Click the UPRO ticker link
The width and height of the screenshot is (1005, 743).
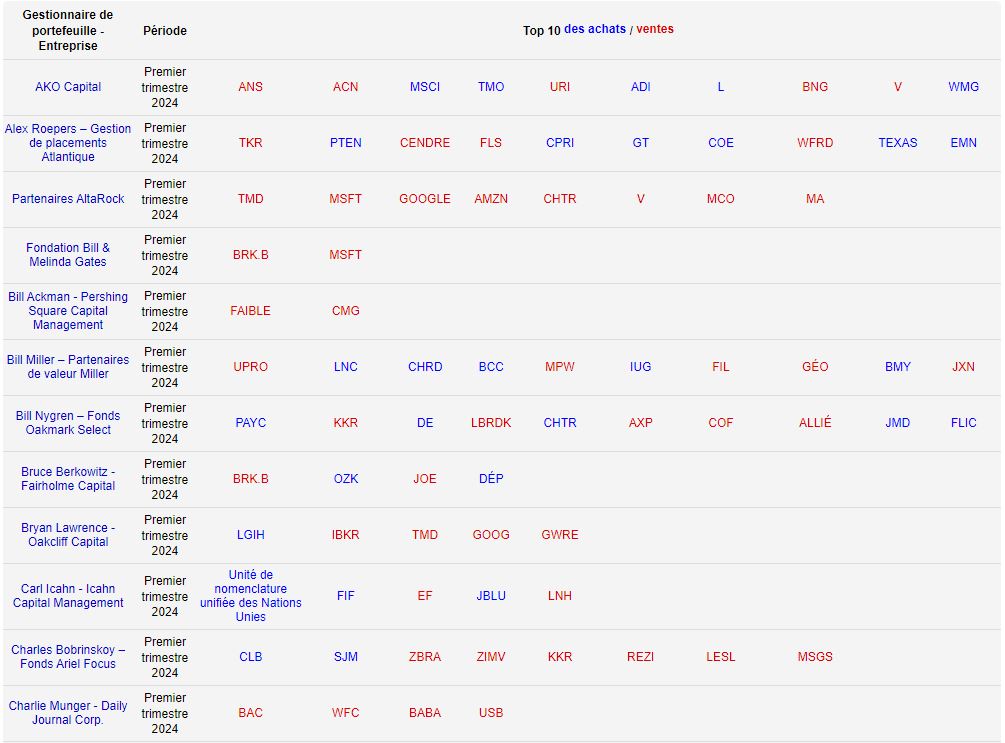tap(250, 367)
